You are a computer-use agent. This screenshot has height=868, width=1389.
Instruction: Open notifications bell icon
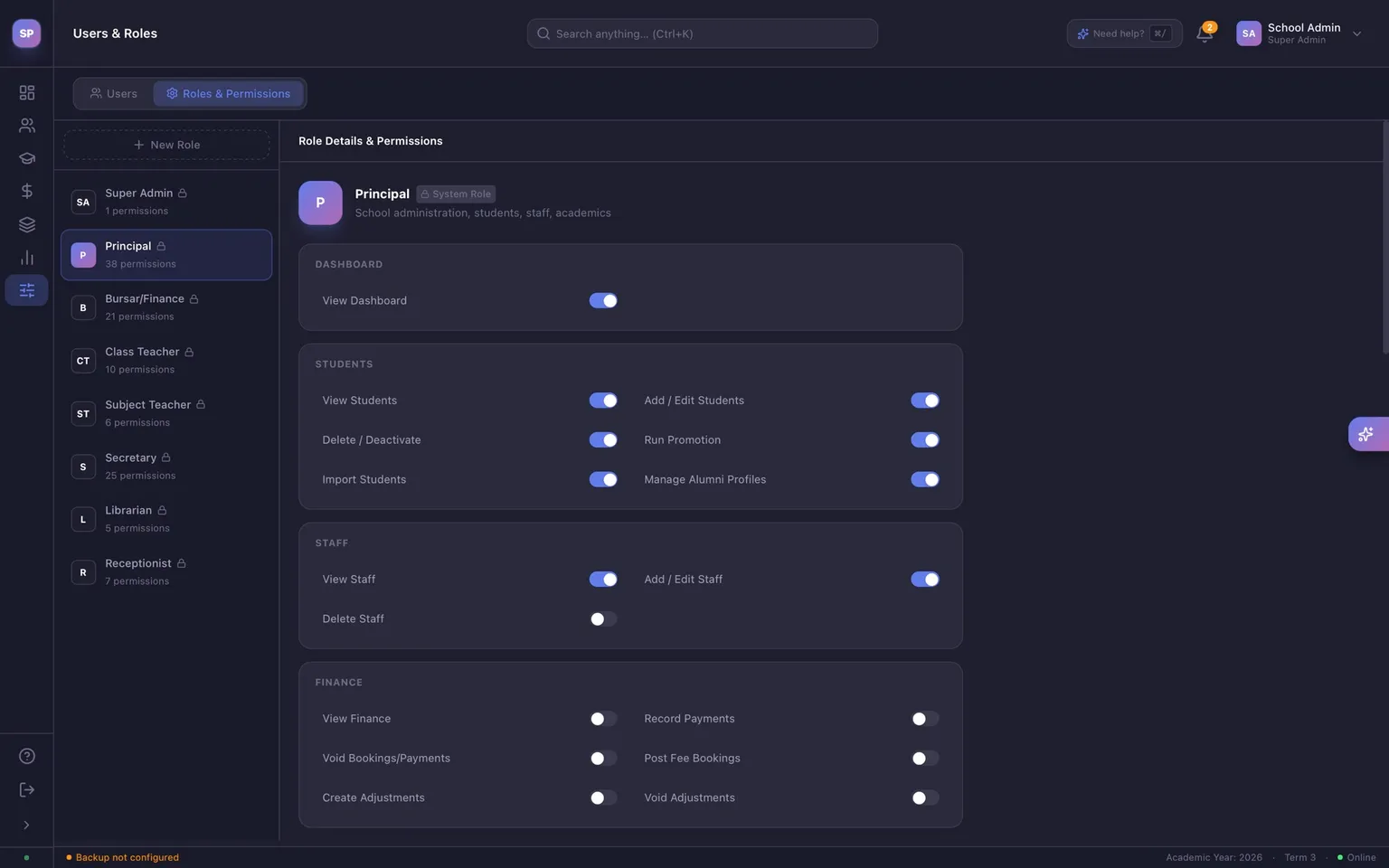pos(1205,33)
